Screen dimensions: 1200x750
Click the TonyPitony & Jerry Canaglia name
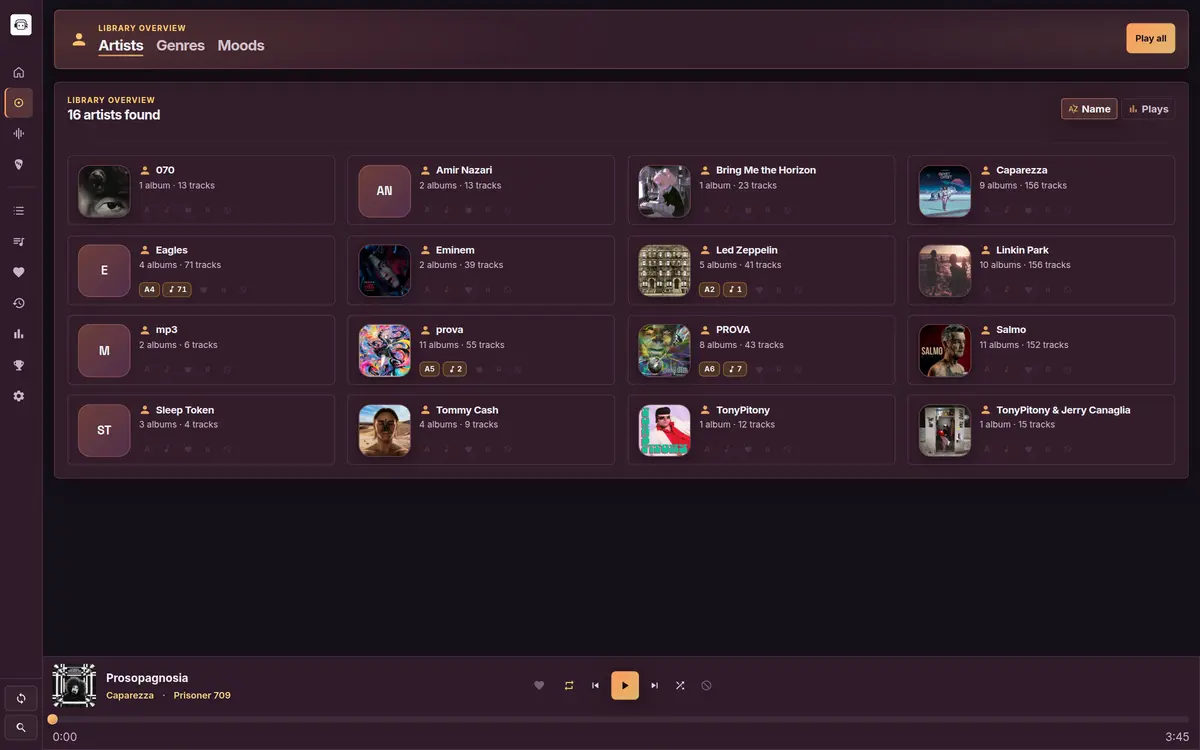(x=1063, y=410)
